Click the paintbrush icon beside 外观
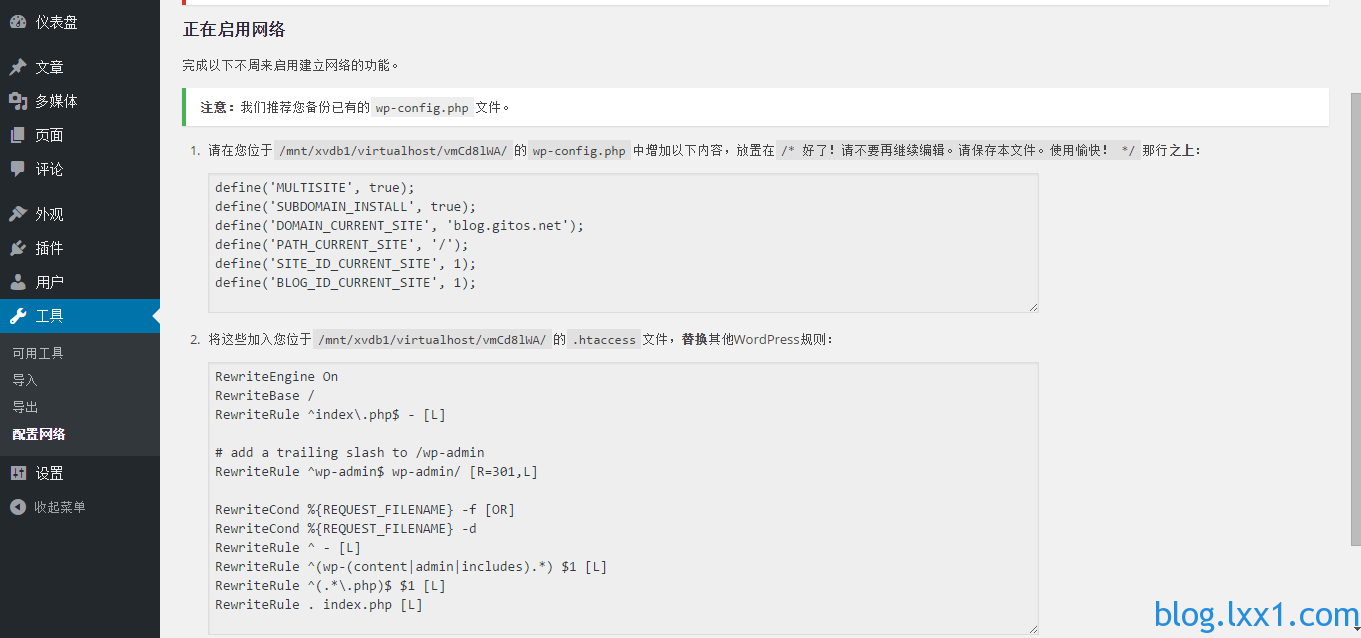Screen dimensions: 1361x638 click(x=18, y=214)
